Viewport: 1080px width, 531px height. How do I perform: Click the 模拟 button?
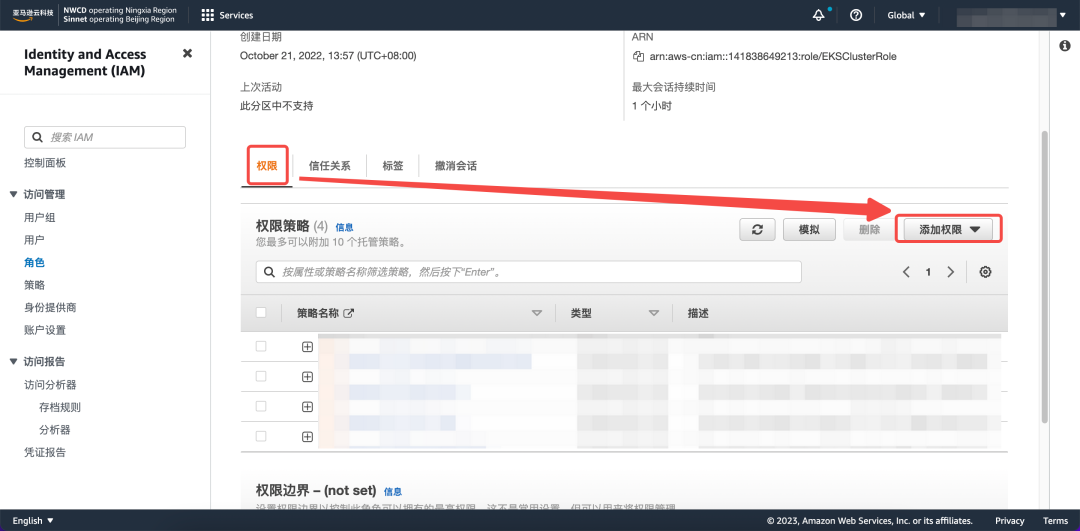click(809, 230)
